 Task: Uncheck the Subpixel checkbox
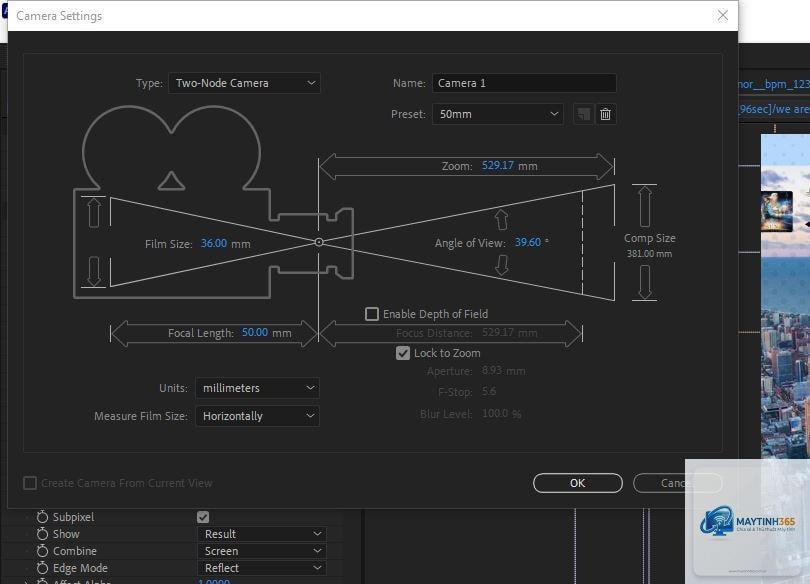pyautogui.click(x=203, y=517)
